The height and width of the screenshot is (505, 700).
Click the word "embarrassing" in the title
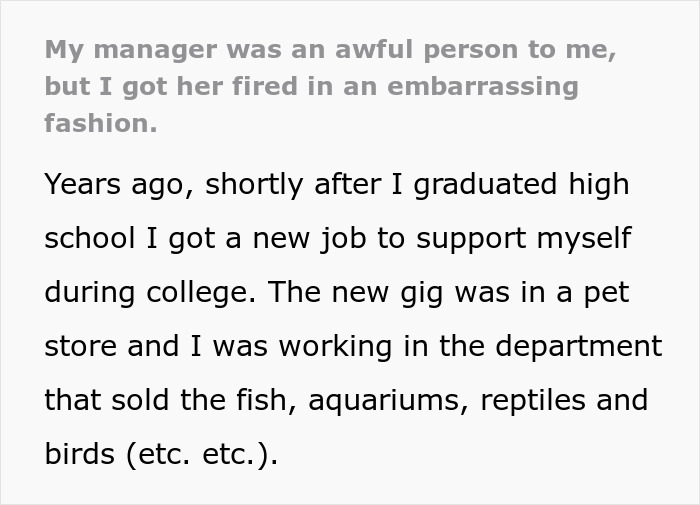[482, 86]
